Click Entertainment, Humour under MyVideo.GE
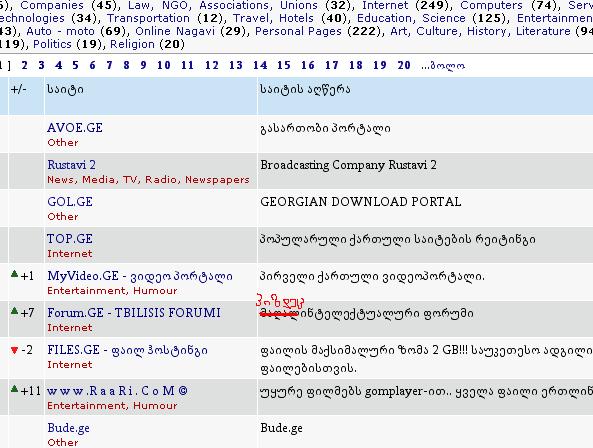 (x=112, y=291)
